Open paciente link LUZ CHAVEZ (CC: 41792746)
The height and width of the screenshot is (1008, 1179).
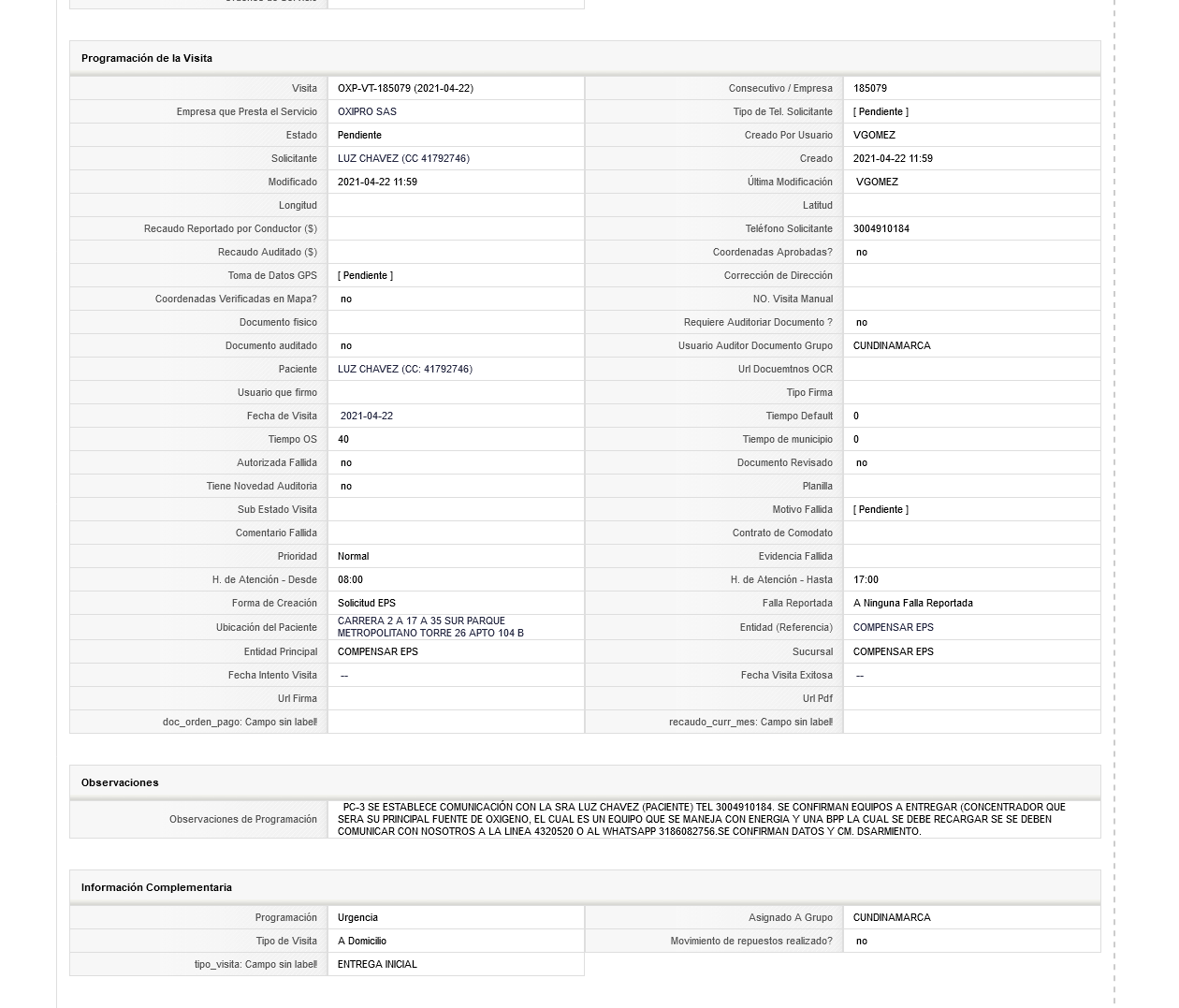(405, 369)
